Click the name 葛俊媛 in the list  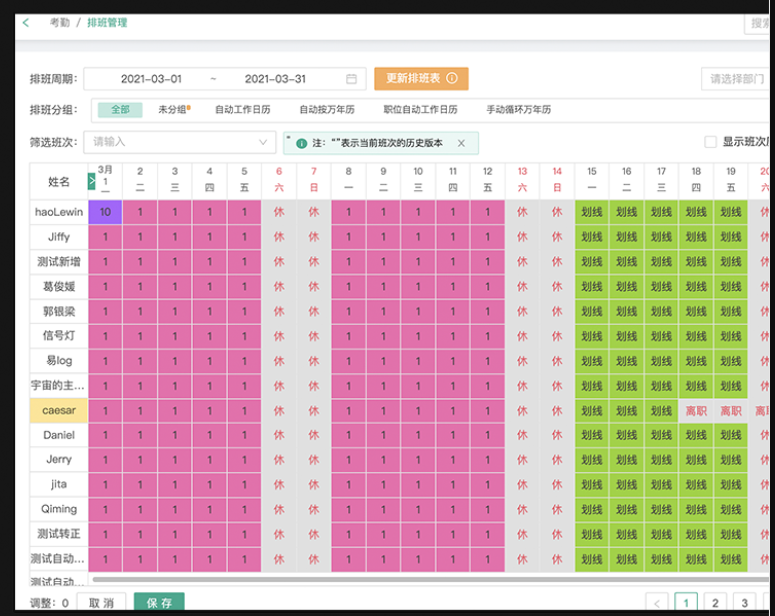(59, 286)
